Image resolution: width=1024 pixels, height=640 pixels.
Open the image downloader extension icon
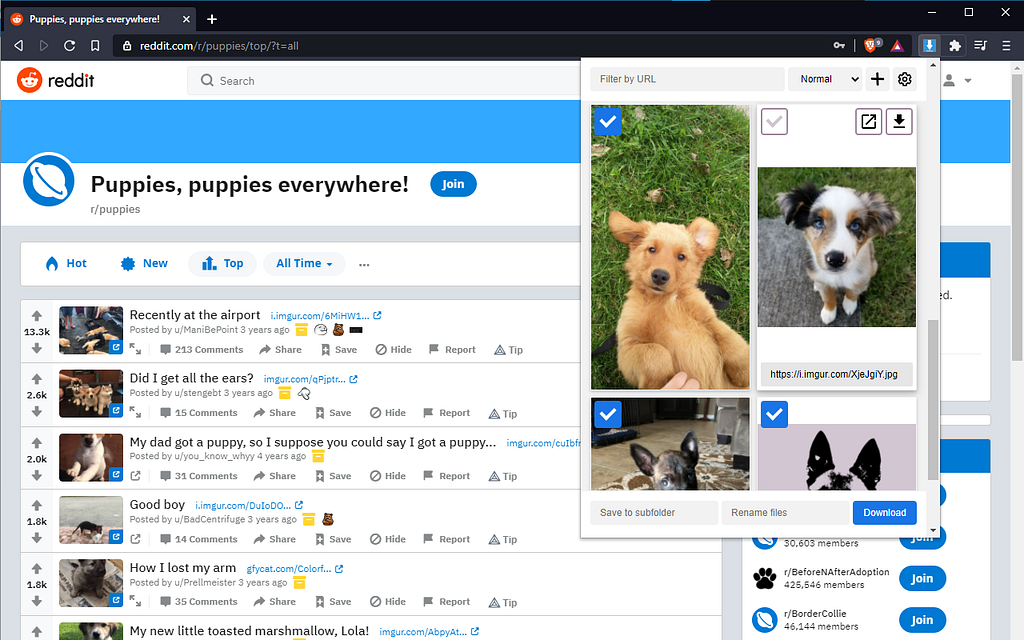pyautogui.click(x=929, y=46)
